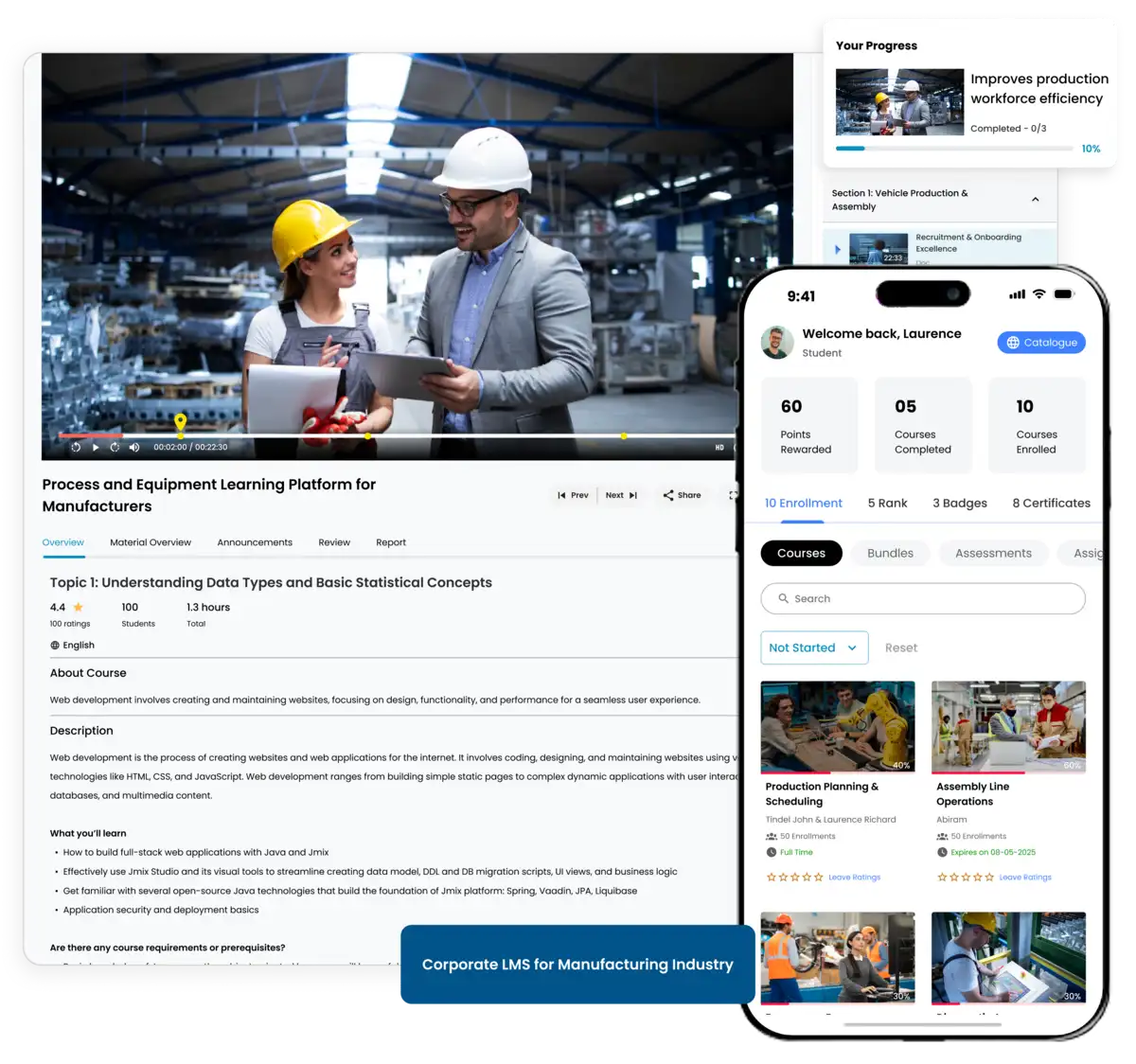Viewport: 1136px width, 1064px height.
Task: Switch to the Material Overview tab
Action: [x=151, y=541]
